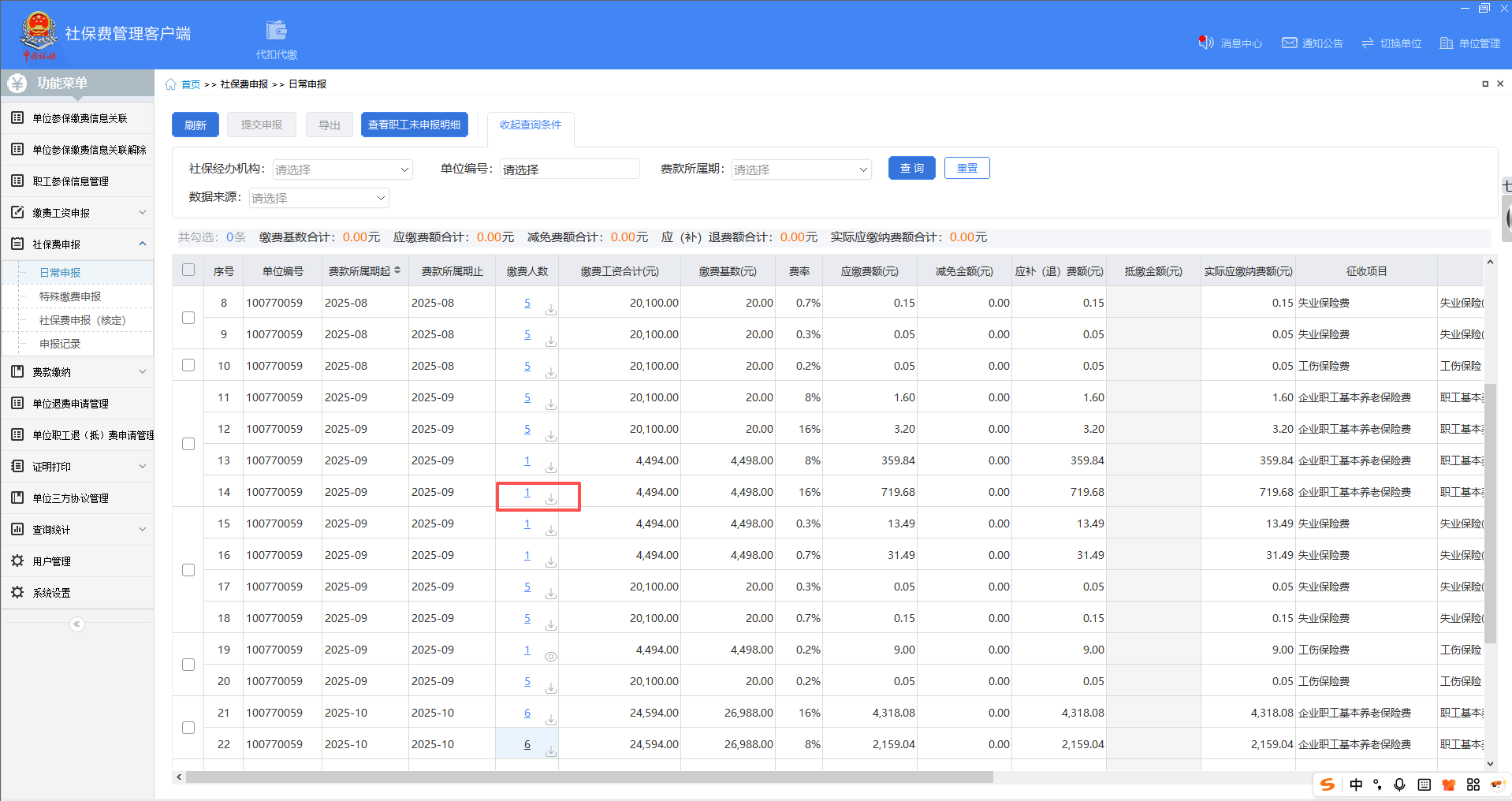Expand the 查询统计 menu
The height and width of the screenshot is (801, 1512).
143,529
